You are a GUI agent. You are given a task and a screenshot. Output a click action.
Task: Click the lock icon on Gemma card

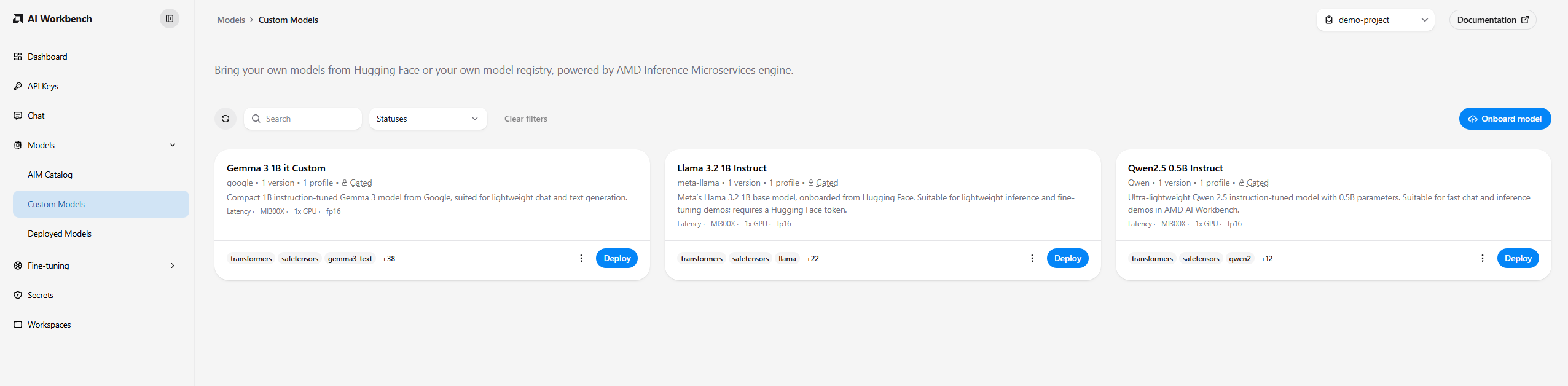coord(345,183)
